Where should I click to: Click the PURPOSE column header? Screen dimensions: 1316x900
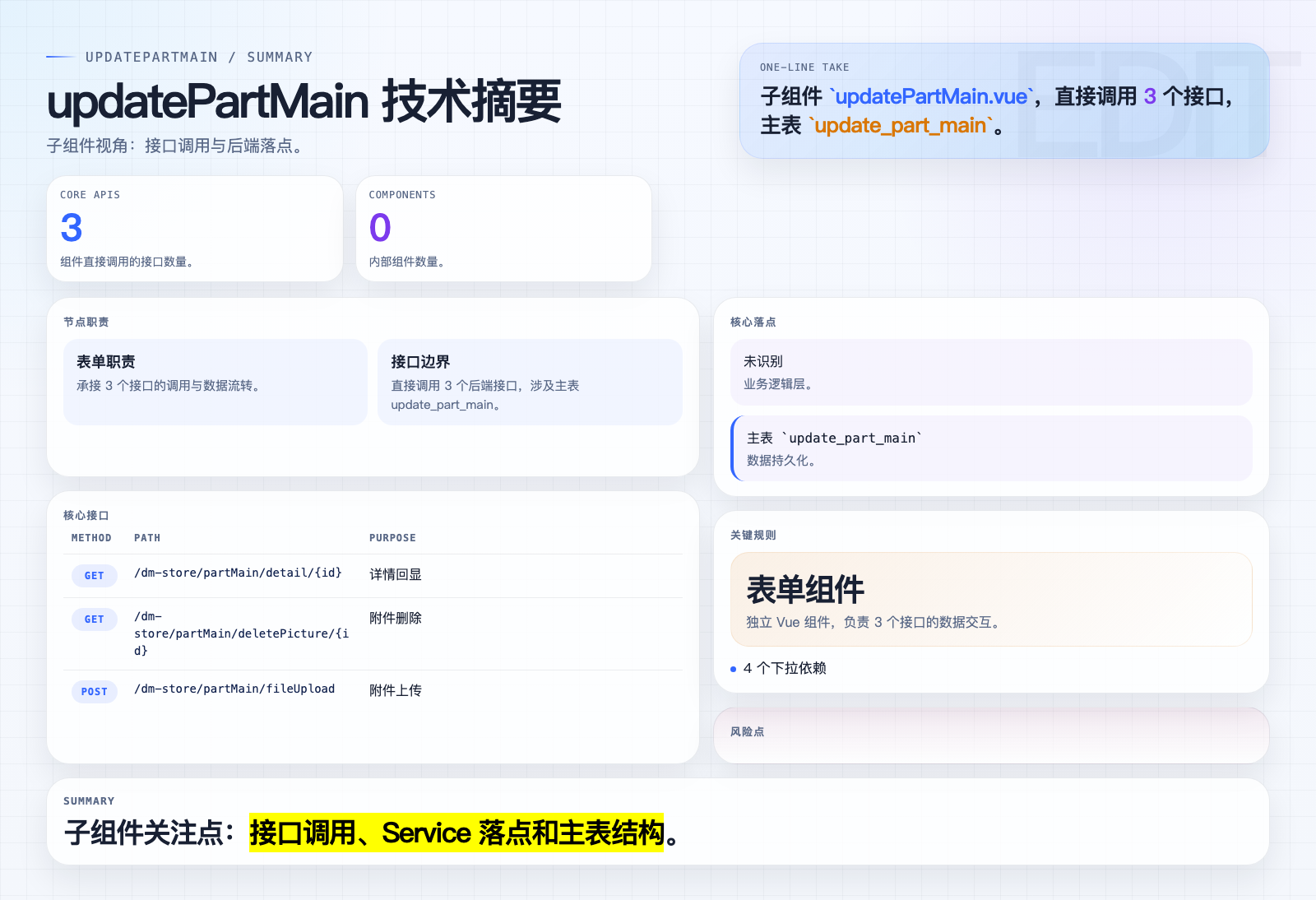coord(392,538)
